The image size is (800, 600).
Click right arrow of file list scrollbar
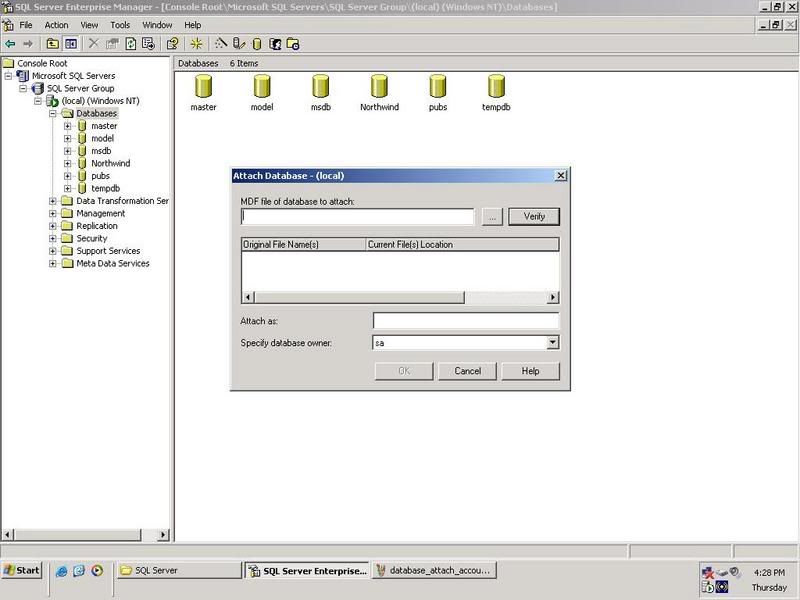553,297
